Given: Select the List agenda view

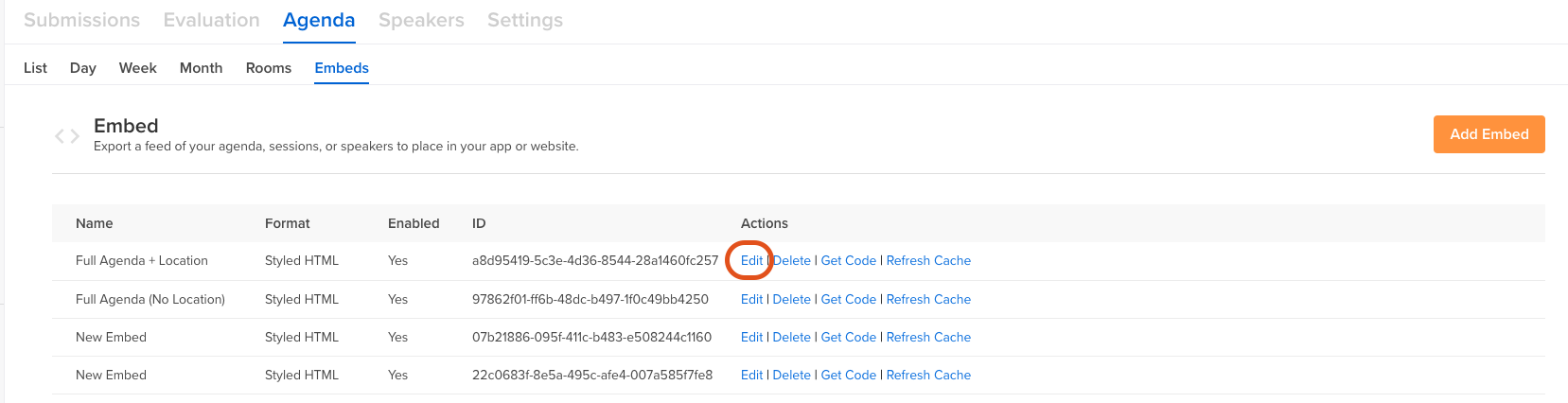Looking at the screenshot, I should [x=35, y=68].
